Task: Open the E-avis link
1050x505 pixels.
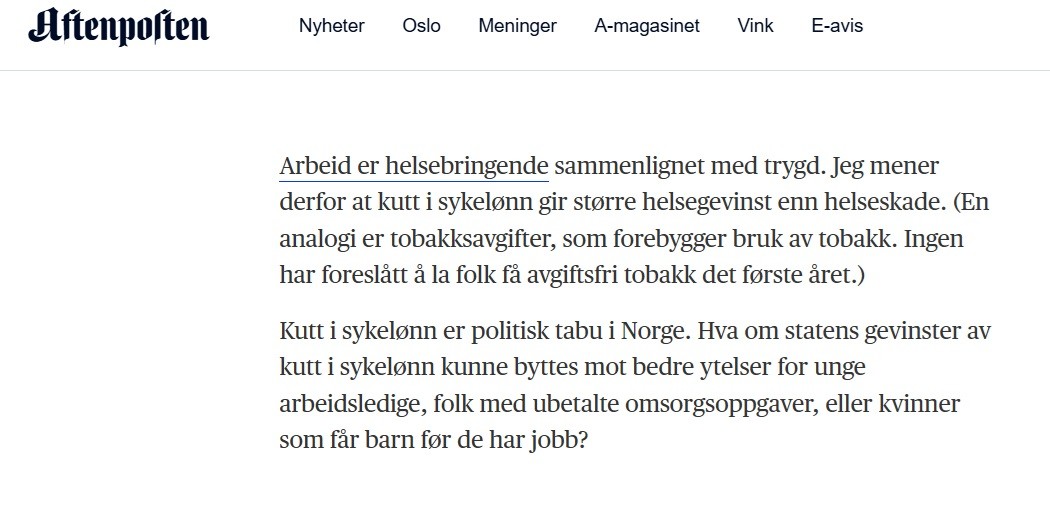Action: point(837,26)
